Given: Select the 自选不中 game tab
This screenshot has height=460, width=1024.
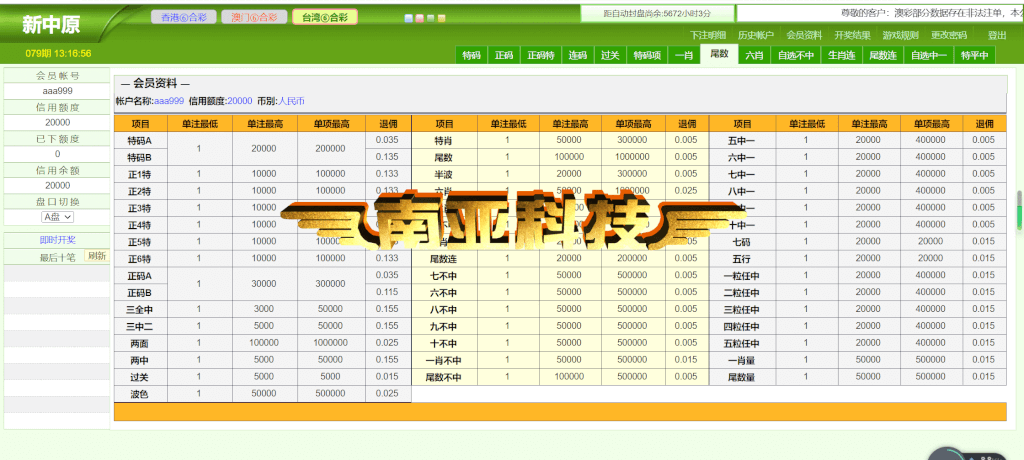Looking at the screenshot, I should [x=796, y=56].
